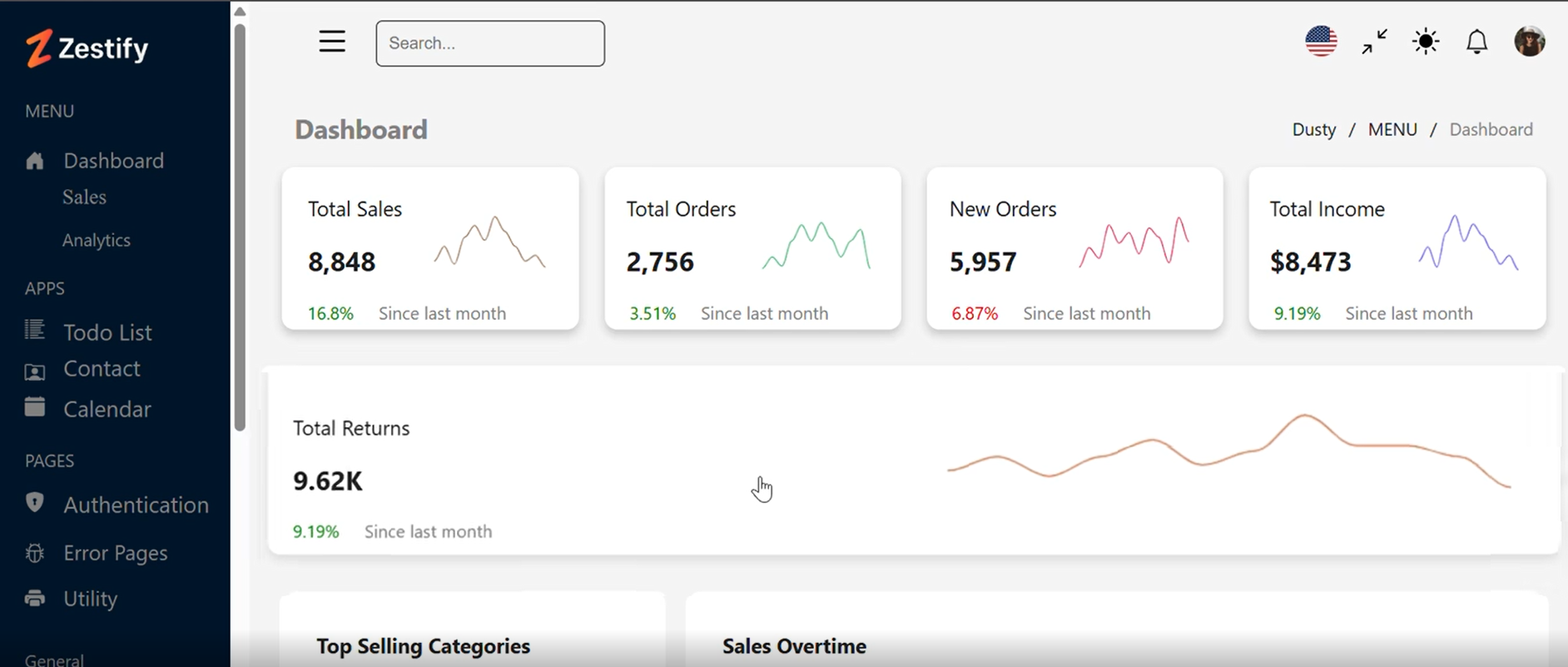Click the Dashboard page heading
This screenshot has width=1568, height=667.
(361, 130)
